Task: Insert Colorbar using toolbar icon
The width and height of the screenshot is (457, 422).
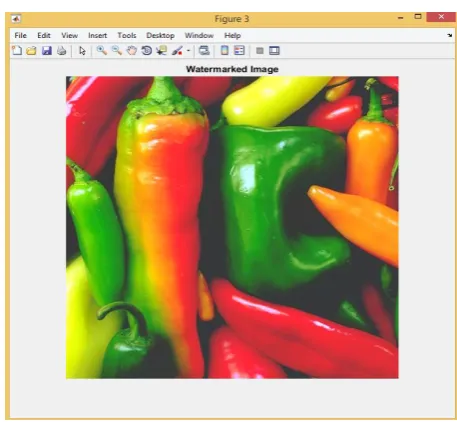Action: (225, 51)
